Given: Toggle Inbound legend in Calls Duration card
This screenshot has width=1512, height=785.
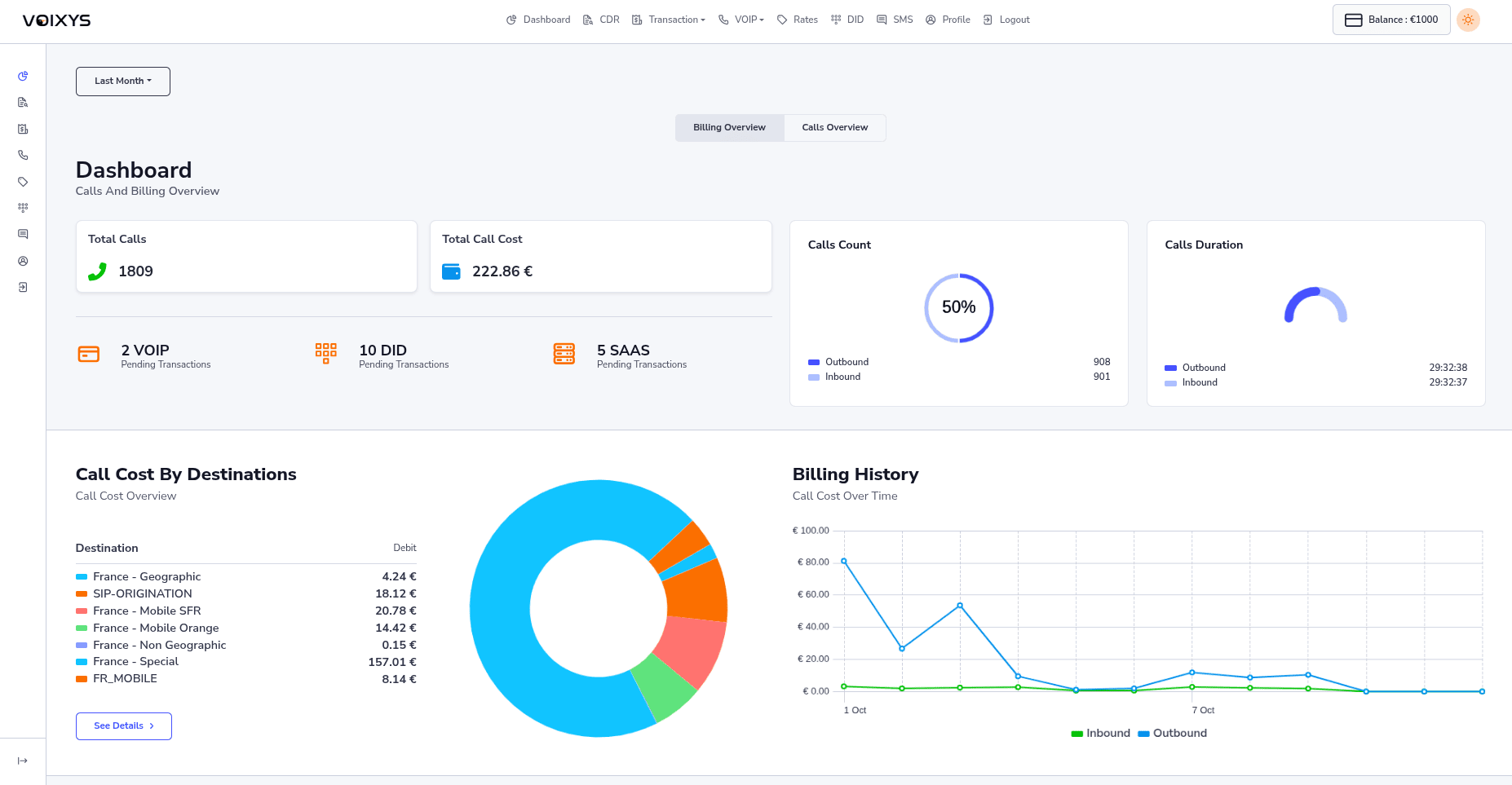Looking at the screenshot, I should click(x=1191, y=382).
